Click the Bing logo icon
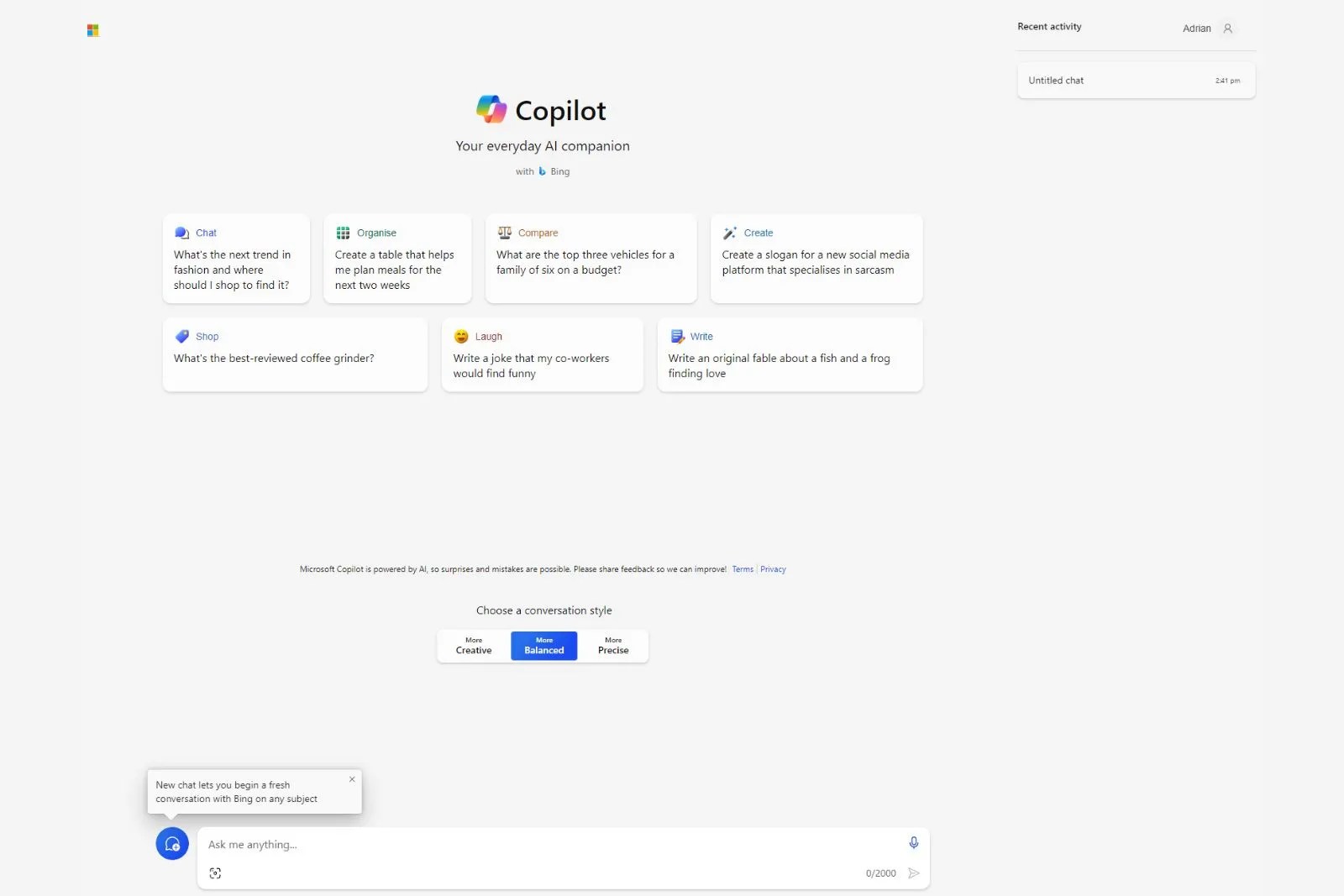This screenshot has height=896, width=1344. (x=542, y=171)
